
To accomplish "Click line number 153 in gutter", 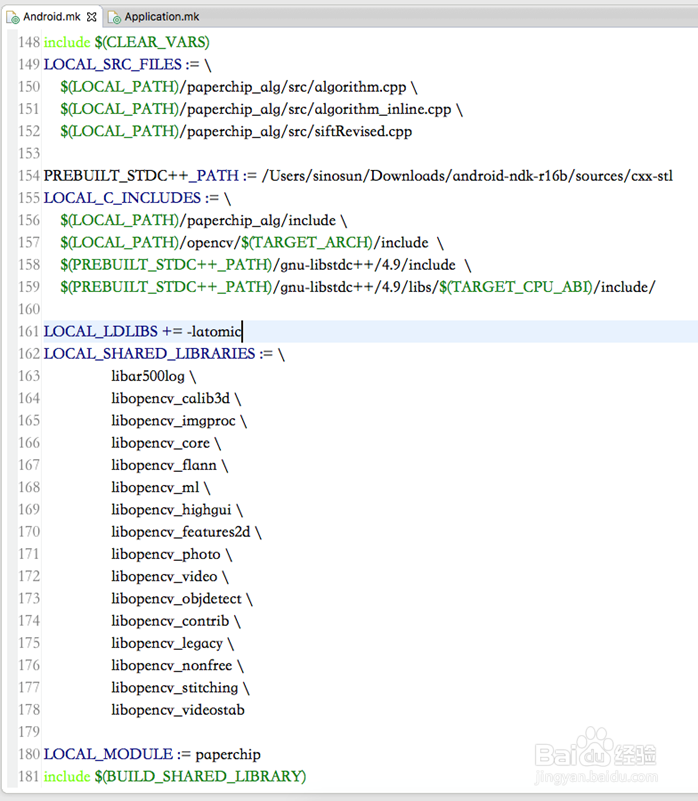I will 29,153.
